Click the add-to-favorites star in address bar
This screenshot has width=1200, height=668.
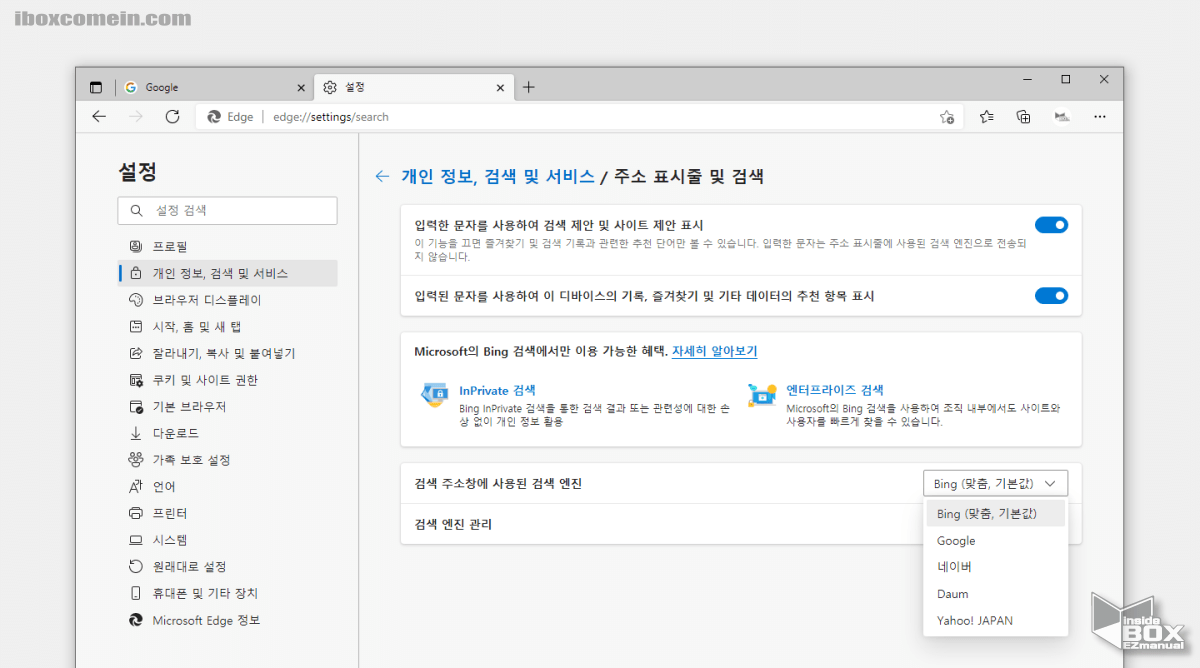pyautogui.click(x=946, y=116)
